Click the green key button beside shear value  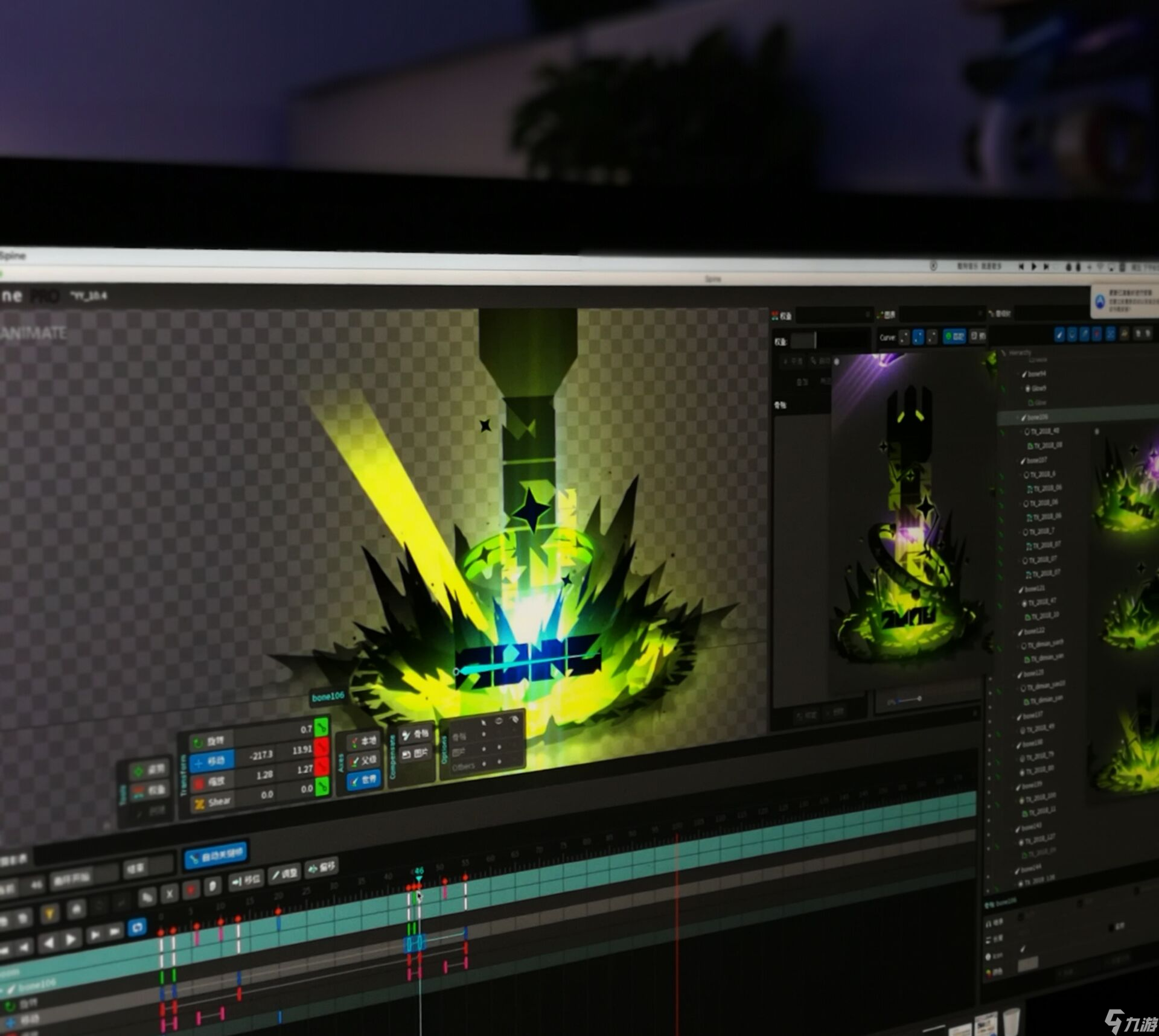point(322,786)
